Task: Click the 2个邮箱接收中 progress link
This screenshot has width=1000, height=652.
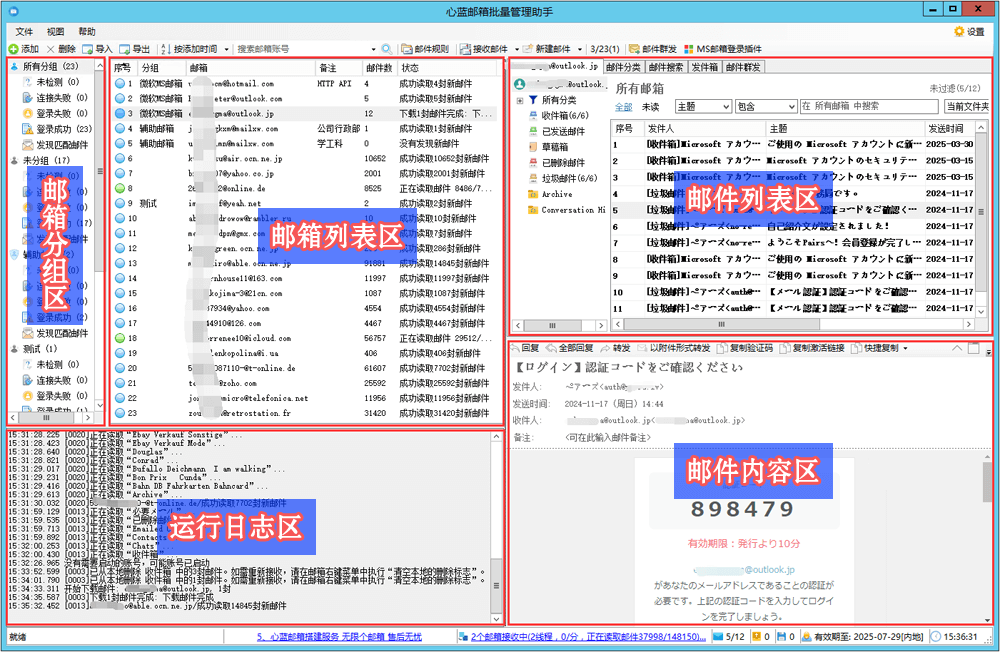Action: point(588,637)
